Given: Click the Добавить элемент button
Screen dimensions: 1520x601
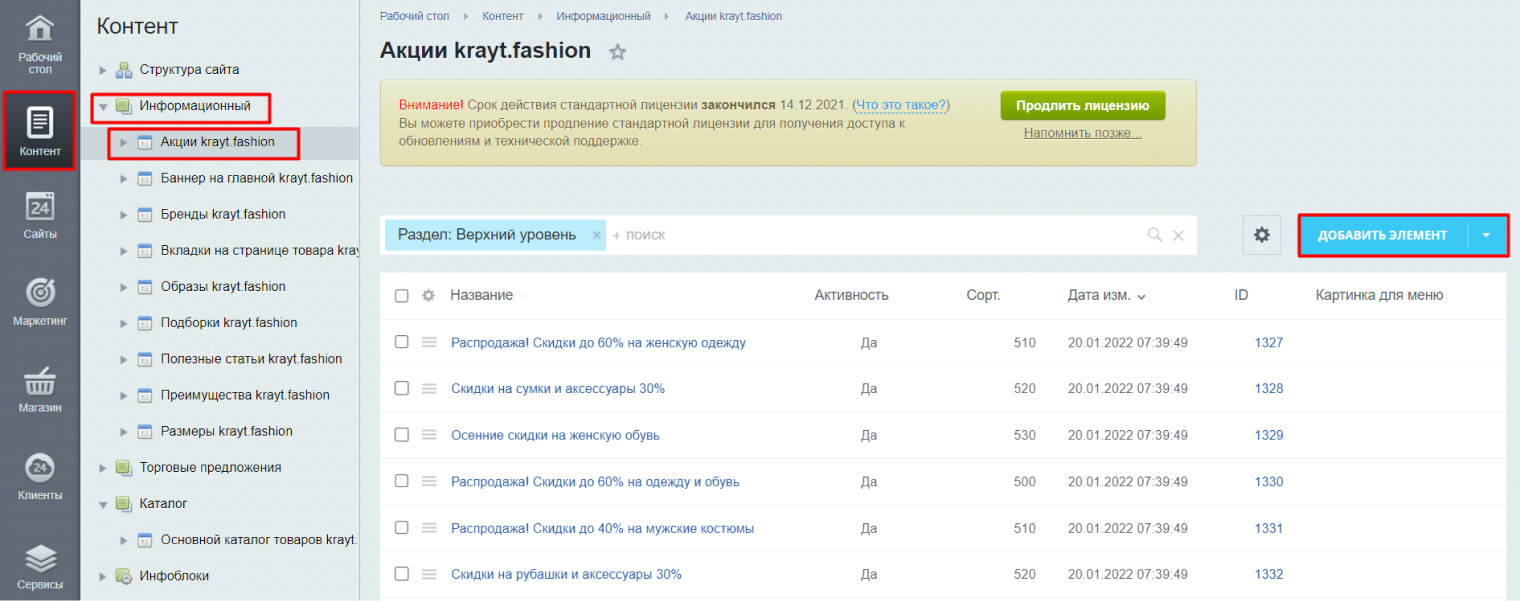Looking at the screenshot, I should [1383, 236].
